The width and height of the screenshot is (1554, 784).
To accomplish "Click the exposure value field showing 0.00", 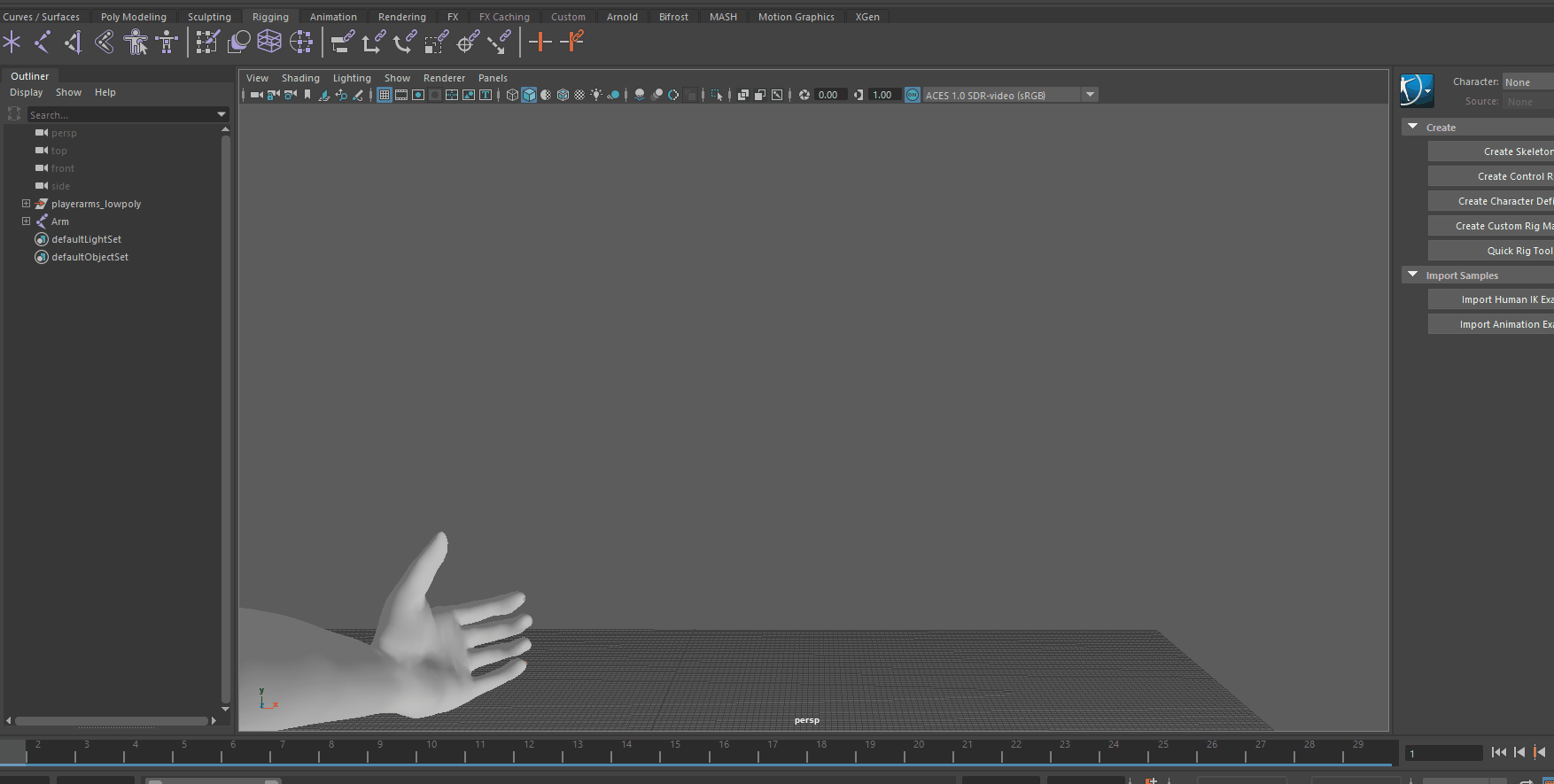I will tap(831, 95).
